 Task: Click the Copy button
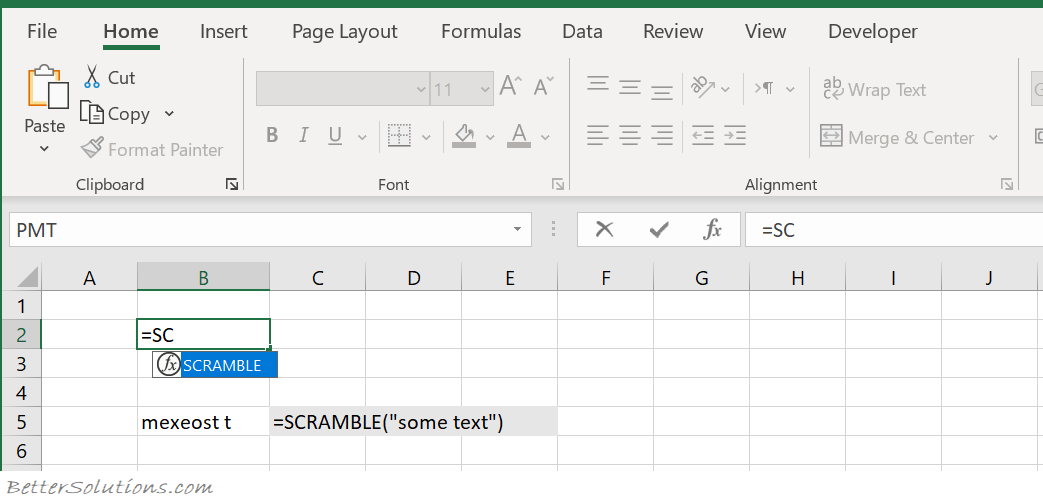114,114
